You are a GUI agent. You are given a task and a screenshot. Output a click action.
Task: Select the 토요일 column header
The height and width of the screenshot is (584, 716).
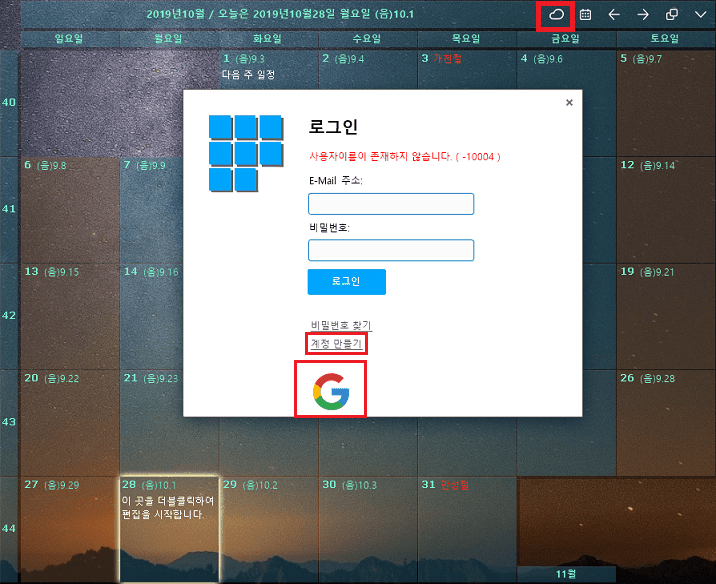pos(665,39)
